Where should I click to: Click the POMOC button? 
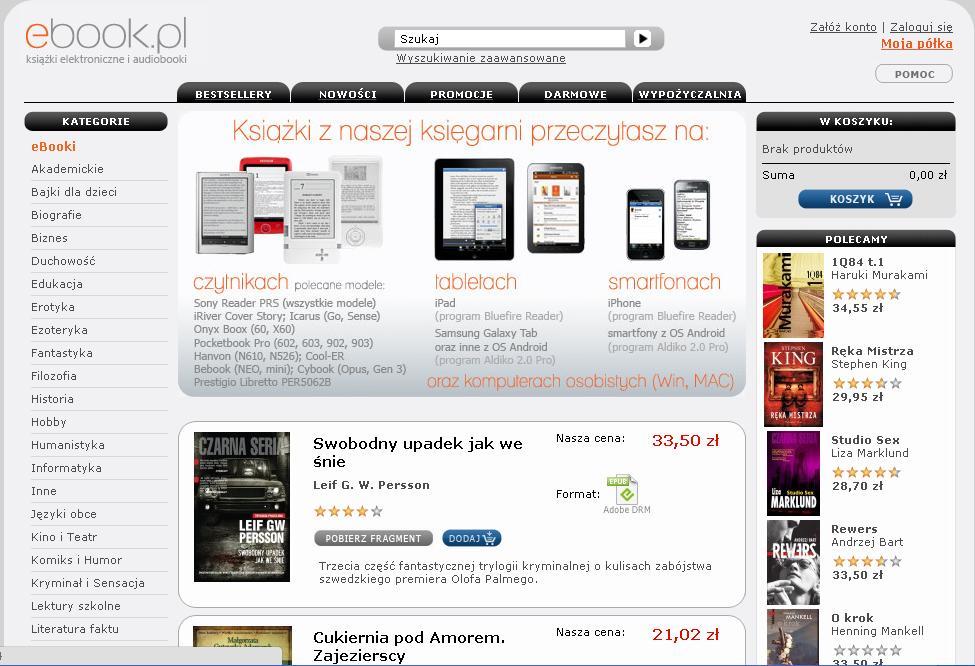point(914,74)
